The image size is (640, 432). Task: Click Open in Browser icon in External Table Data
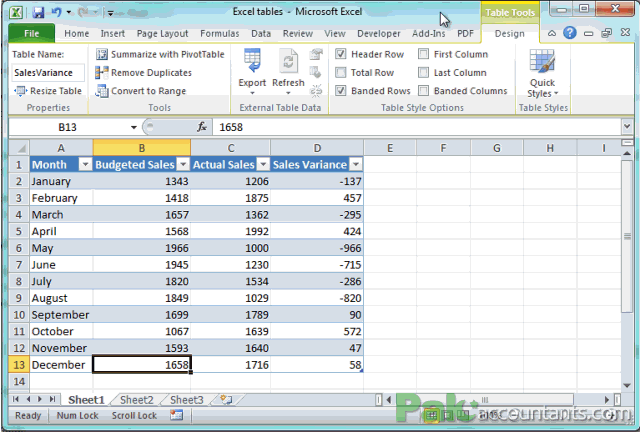316,72
